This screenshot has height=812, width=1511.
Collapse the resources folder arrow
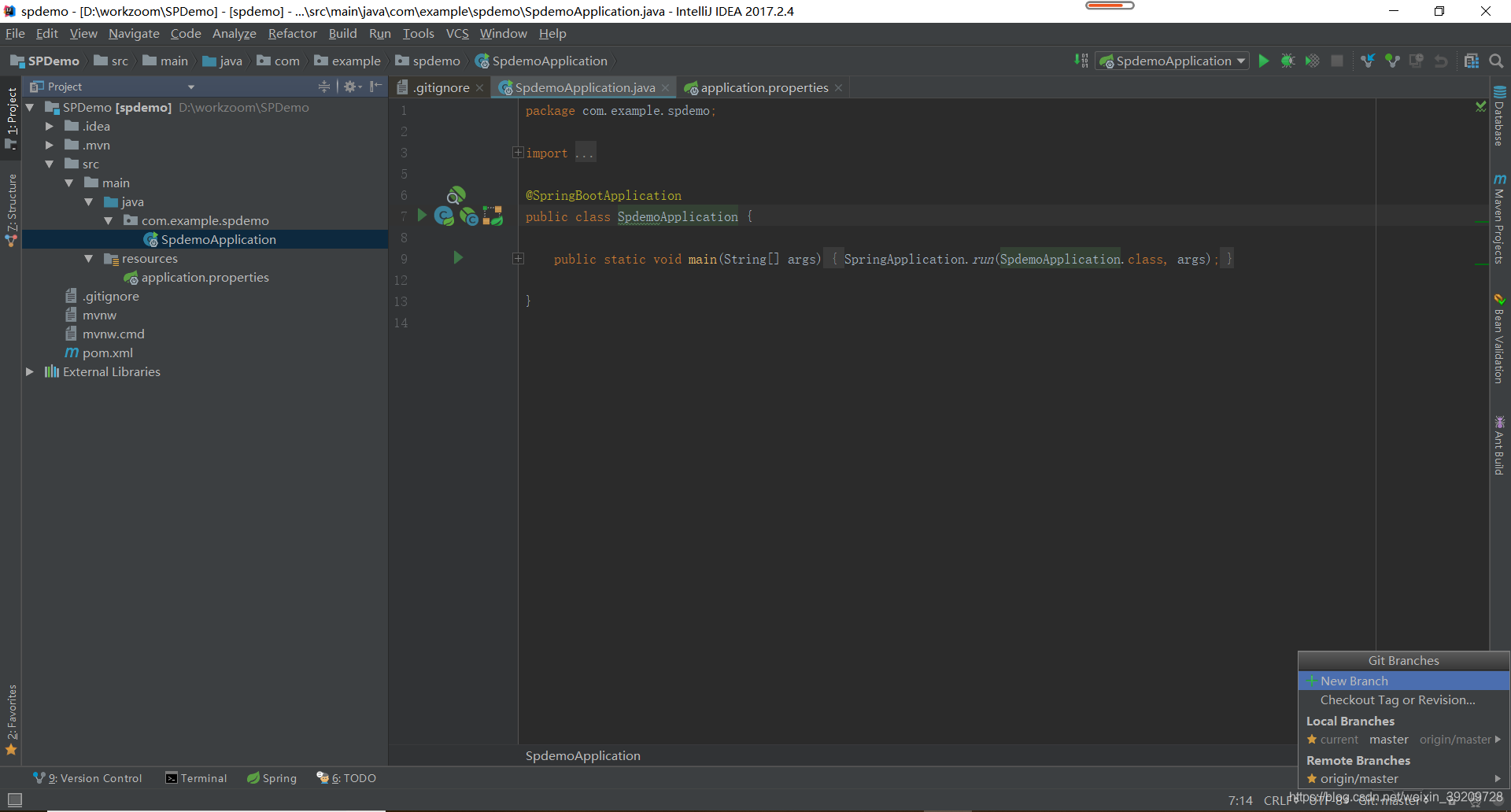point(89,258)
